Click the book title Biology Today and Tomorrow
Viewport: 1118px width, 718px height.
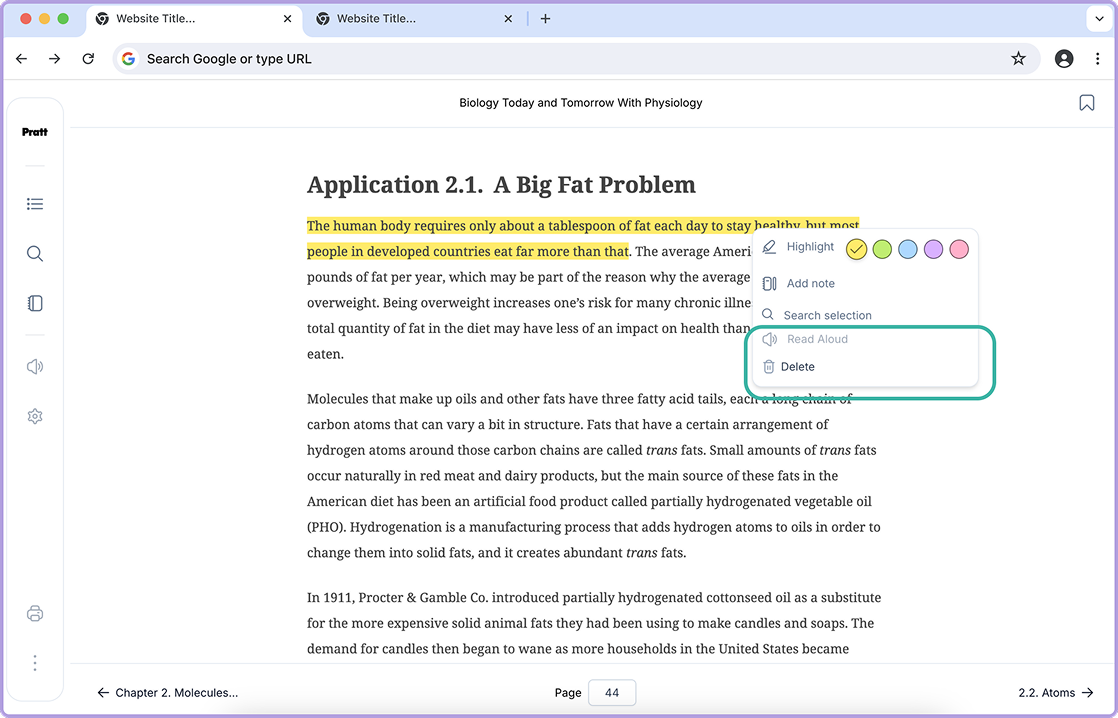(580, 103)
